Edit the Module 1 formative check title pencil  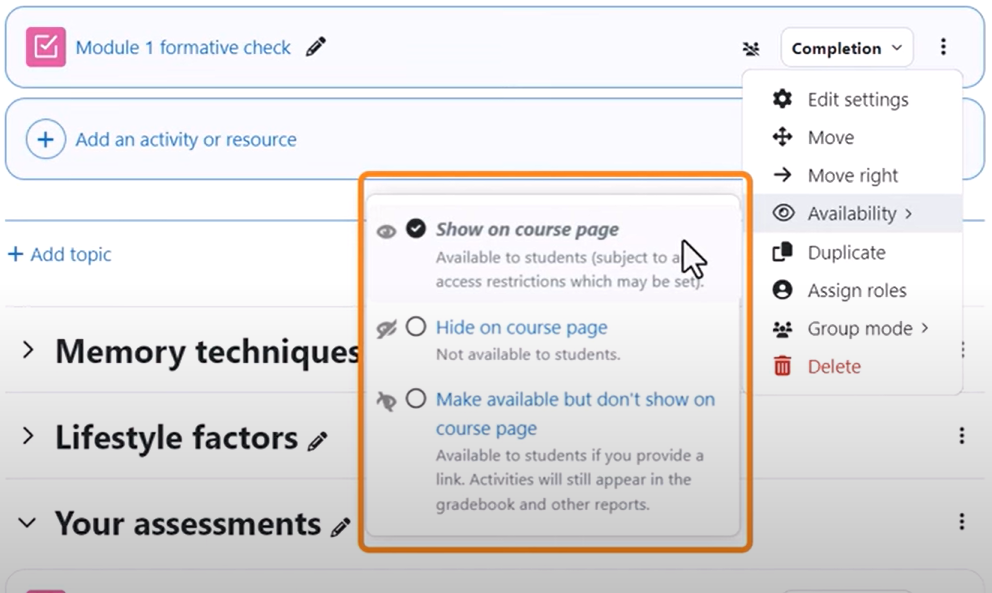(316, 47)
